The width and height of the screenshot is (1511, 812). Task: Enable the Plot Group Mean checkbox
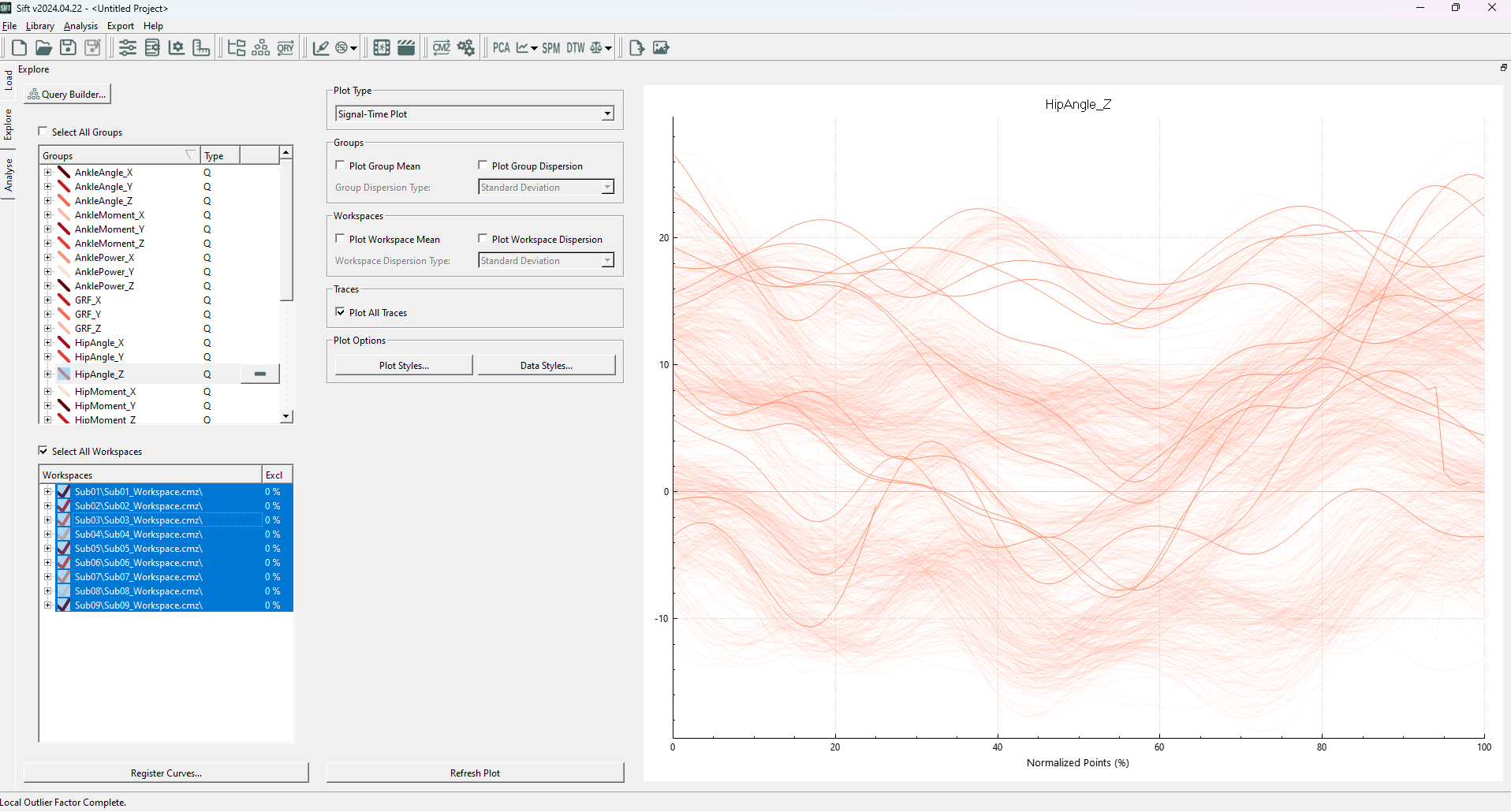(x=341, y=166)
